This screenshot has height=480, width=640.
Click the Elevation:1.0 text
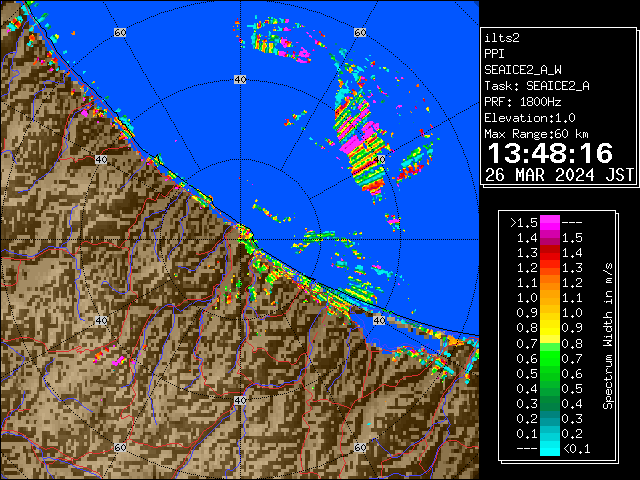pyautogui.click(x=530, y=118)
